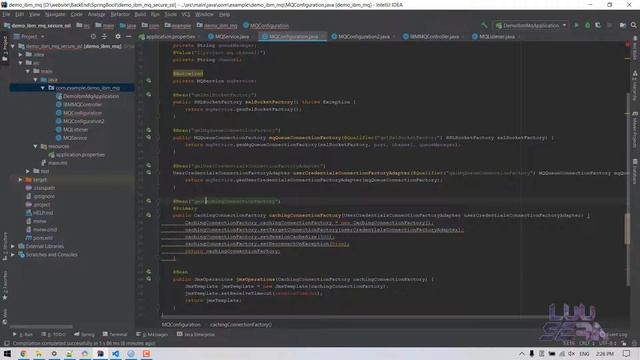Screen dimensions: 640x360
Task: Expand External Libraries node
Action: [x=13, y=246]
